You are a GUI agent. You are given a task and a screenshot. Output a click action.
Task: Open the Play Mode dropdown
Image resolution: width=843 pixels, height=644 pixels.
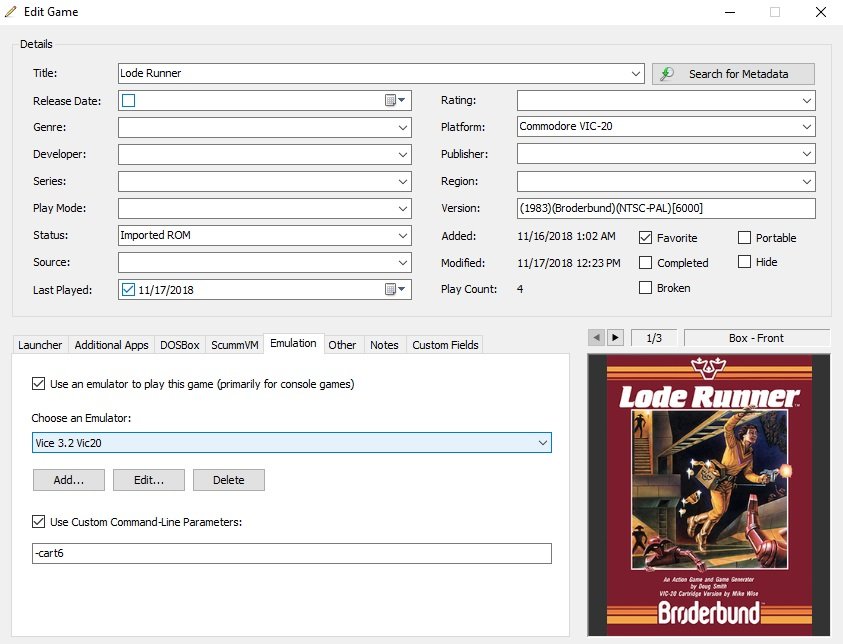(x=403, y=209)
